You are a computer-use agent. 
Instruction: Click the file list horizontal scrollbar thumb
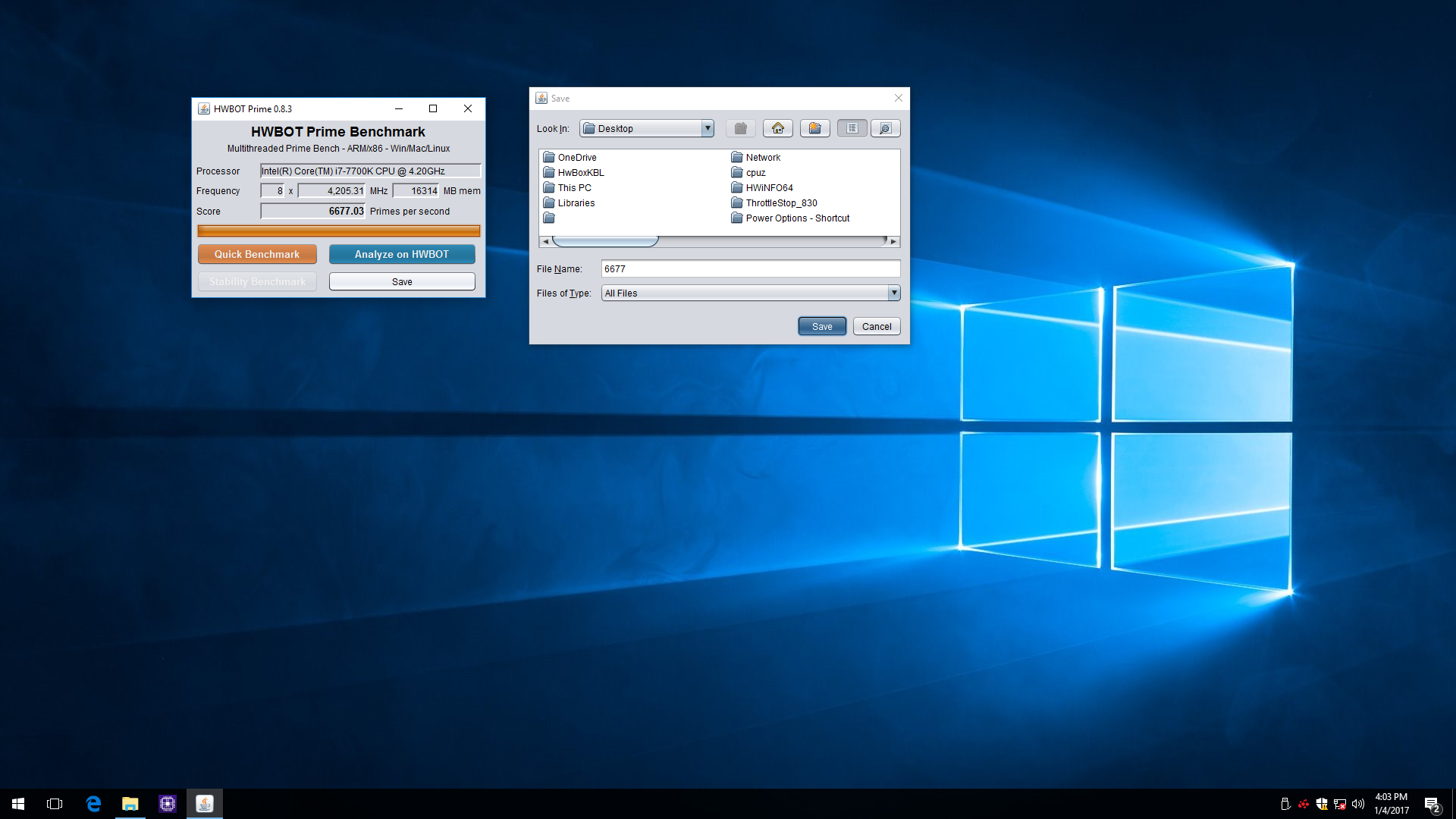click(605, 241)
